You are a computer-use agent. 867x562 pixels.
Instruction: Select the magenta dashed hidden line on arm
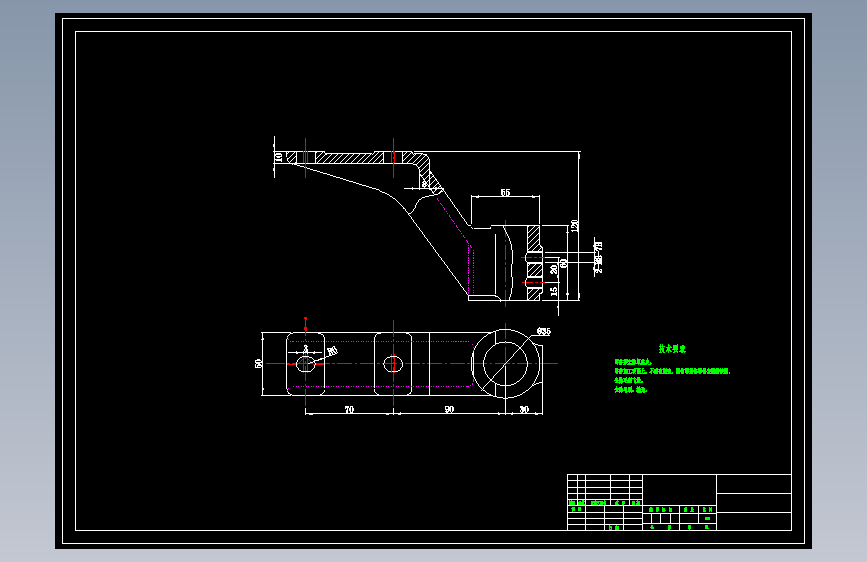tap(457, 243)
